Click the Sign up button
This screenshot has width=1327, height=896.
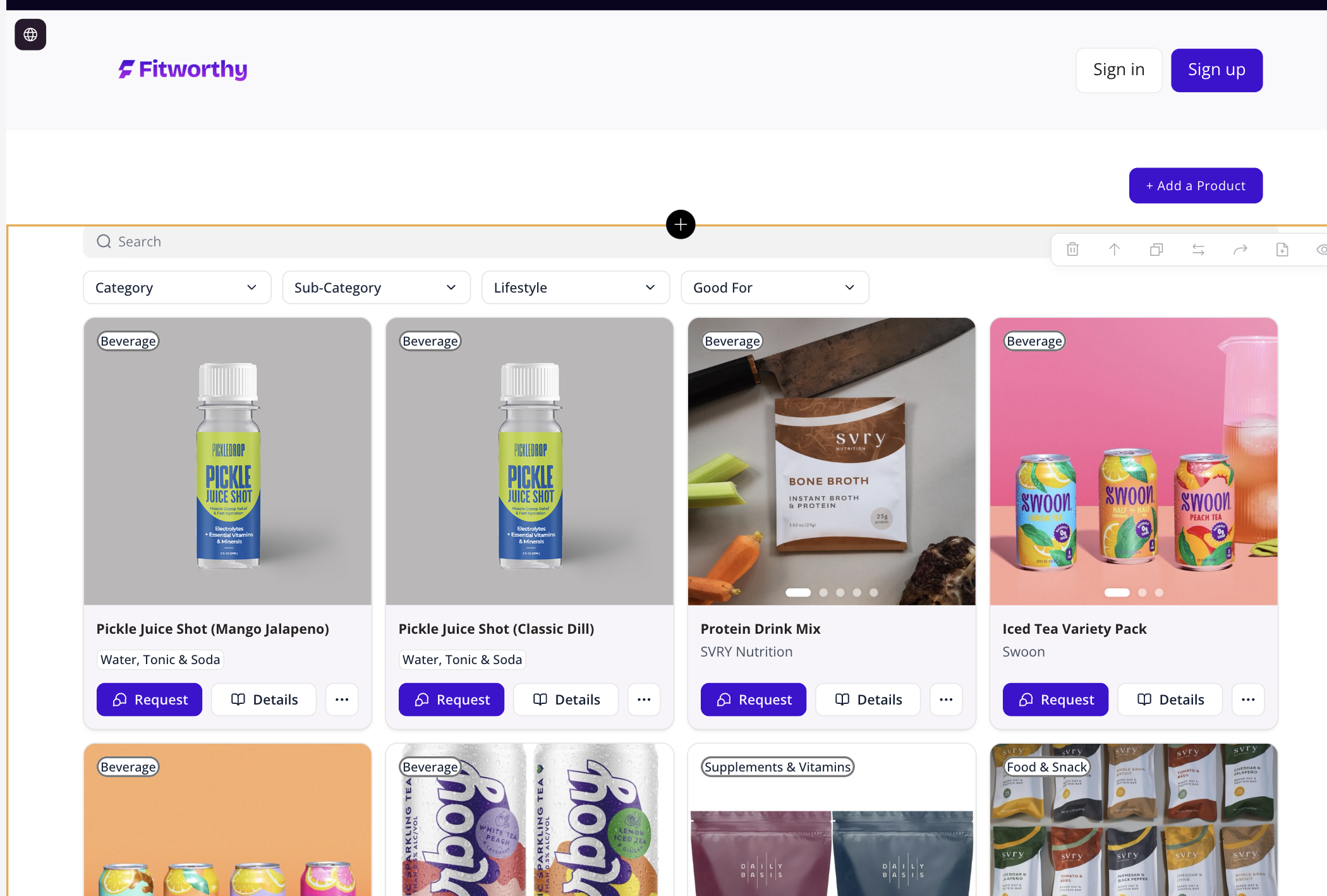[x=1216, y=70]
